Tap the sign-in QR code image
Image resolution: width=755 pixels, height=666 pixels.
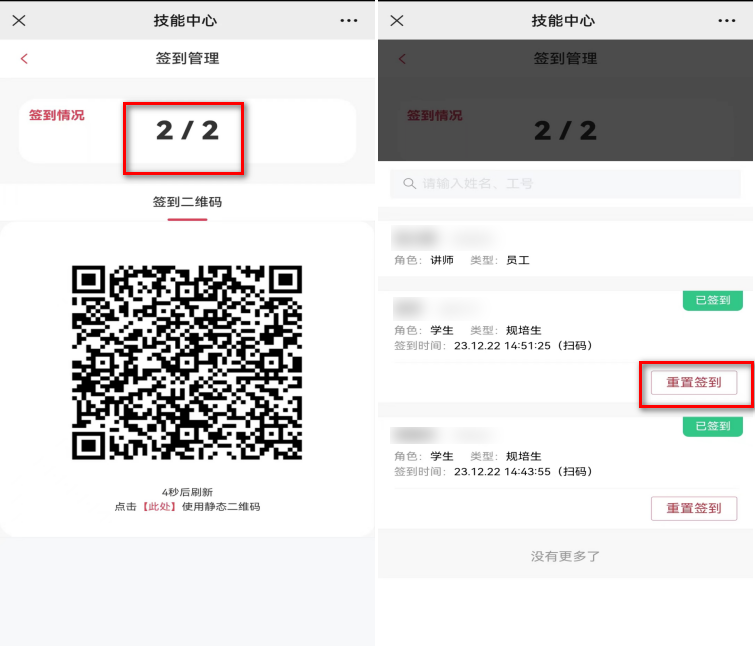(x=187, y=362)
